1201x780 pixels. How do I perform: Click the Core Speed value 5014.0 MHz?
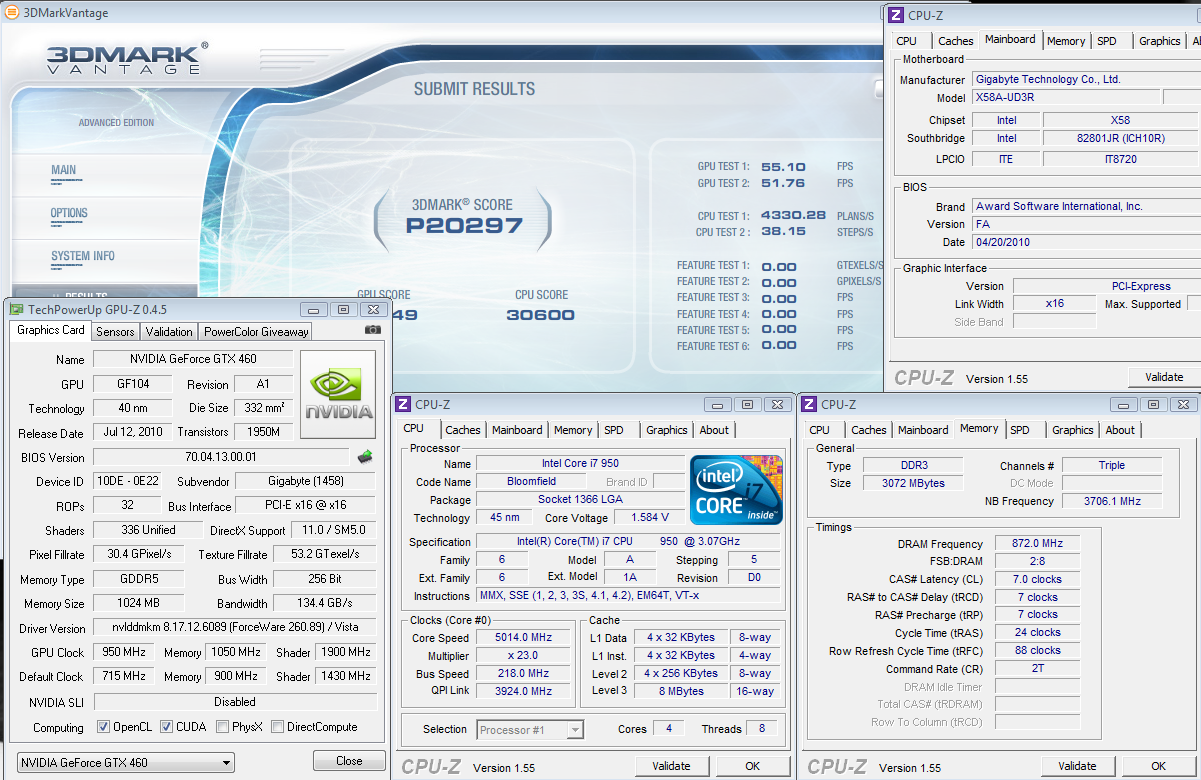pos(523,637)
